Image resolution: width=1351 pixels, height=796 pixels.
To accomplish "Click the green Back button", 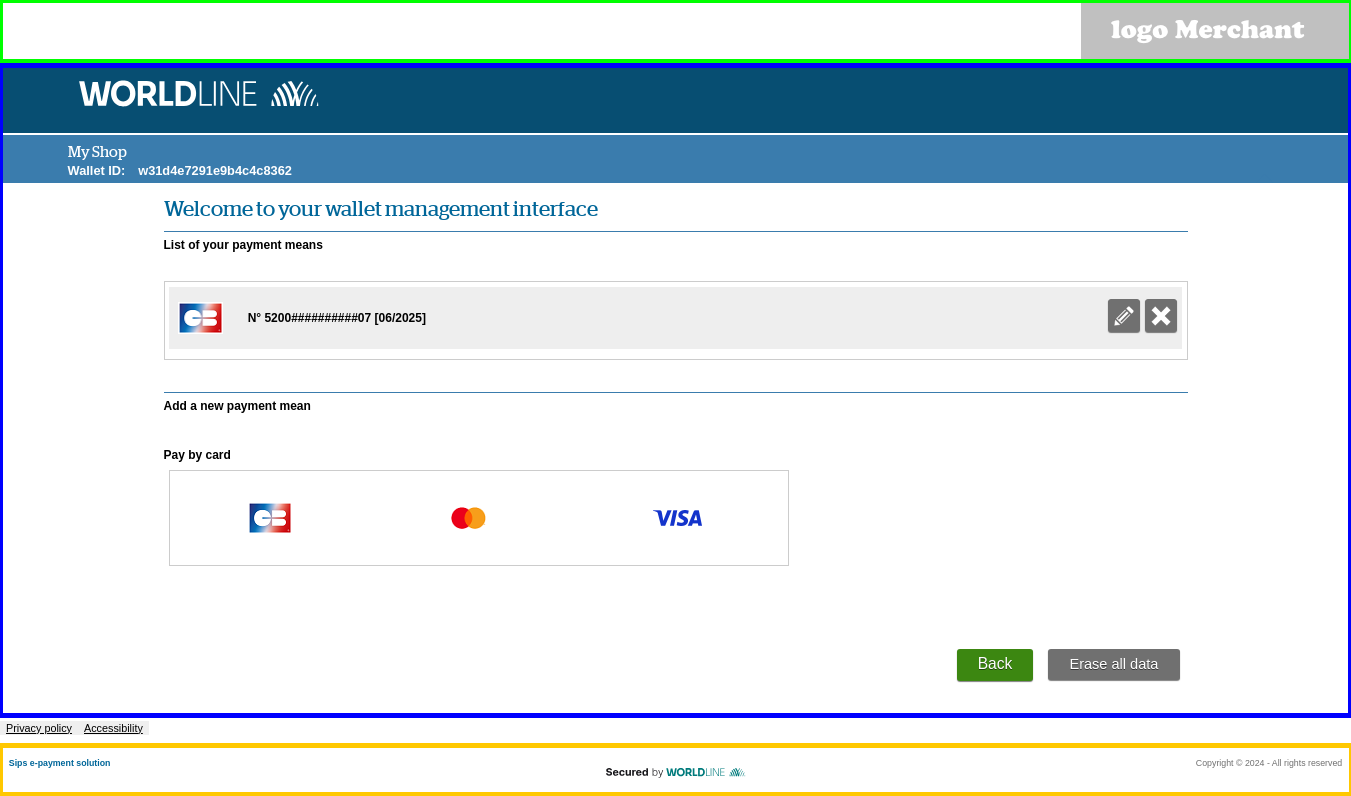I will pos(995,665).
